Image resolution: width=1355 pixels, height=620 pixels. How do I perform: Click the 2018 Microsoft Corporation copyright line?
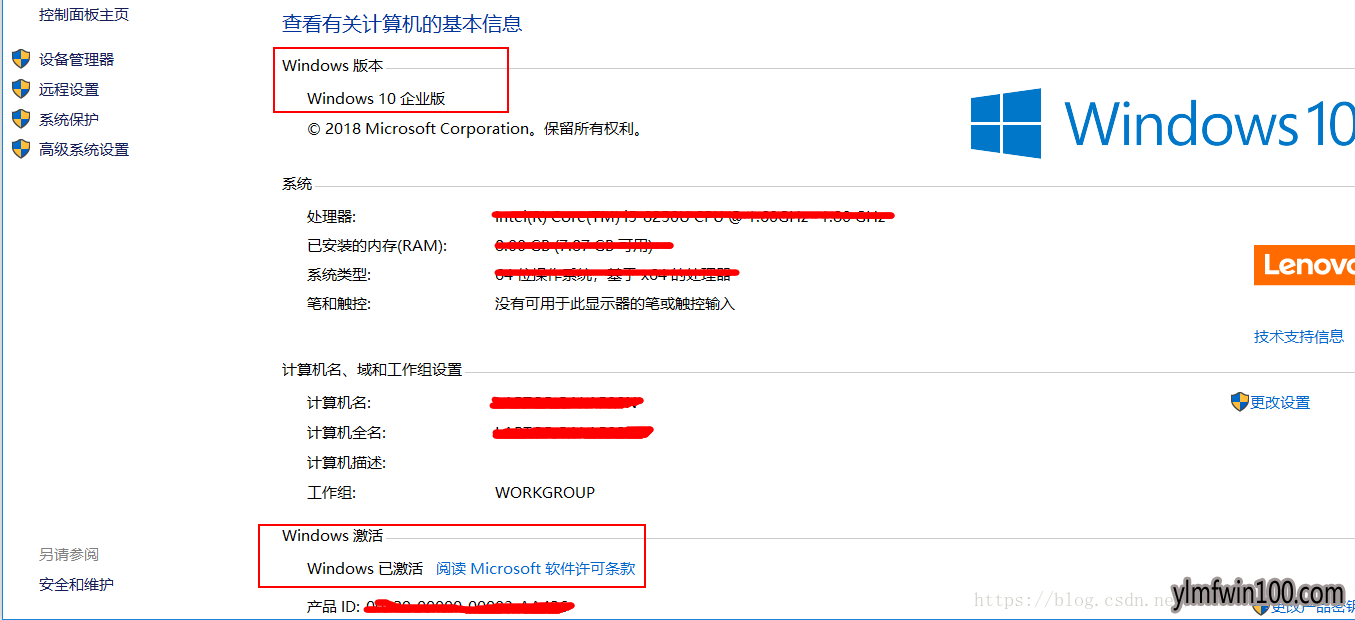[475, 128]
